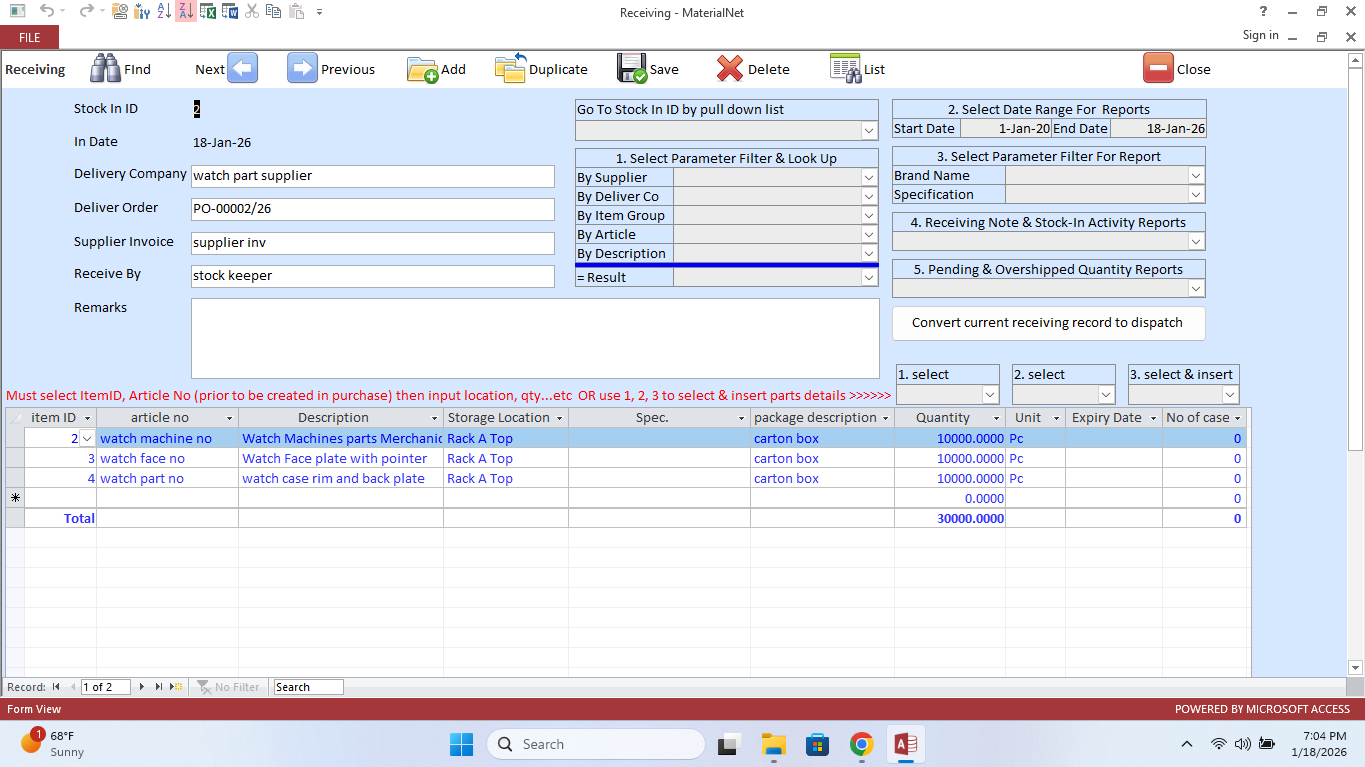The image size is (1365, 767).
Task: Click the Undo icon in the toolbar
Action: pos(49,11)
